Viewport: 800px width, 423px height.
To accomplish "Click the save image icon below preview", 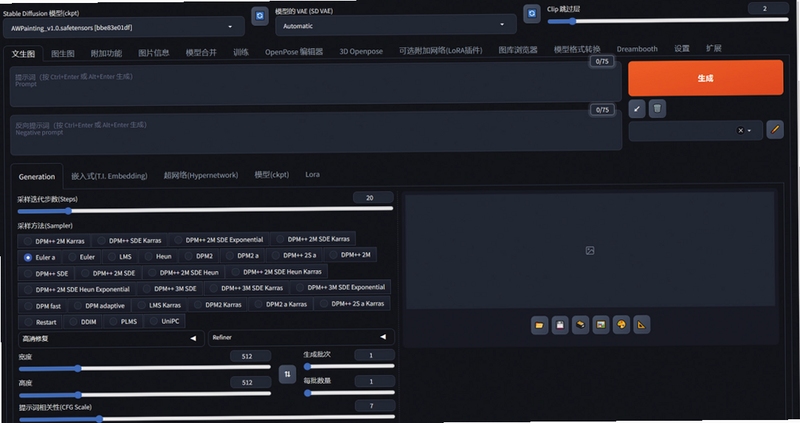I will pos(560,325).
